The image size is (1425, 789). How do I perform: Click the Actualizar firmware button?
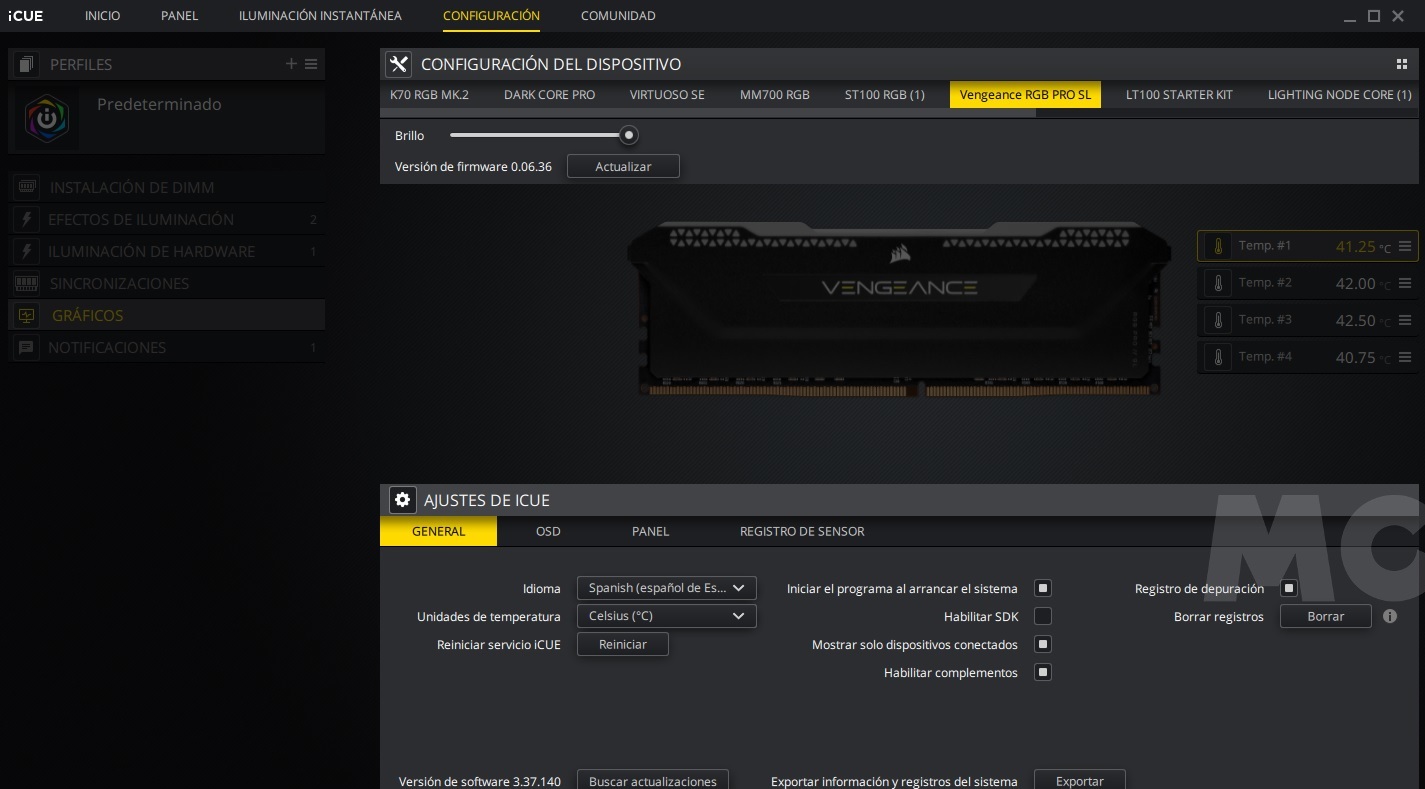tap(623, 166)
